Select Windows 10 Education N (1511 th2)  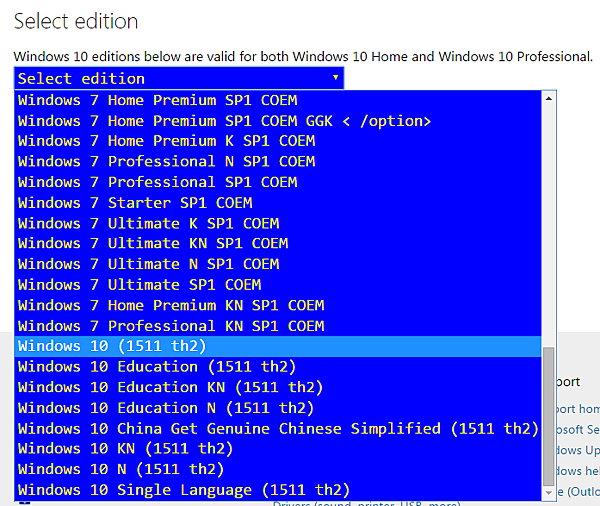278,408
